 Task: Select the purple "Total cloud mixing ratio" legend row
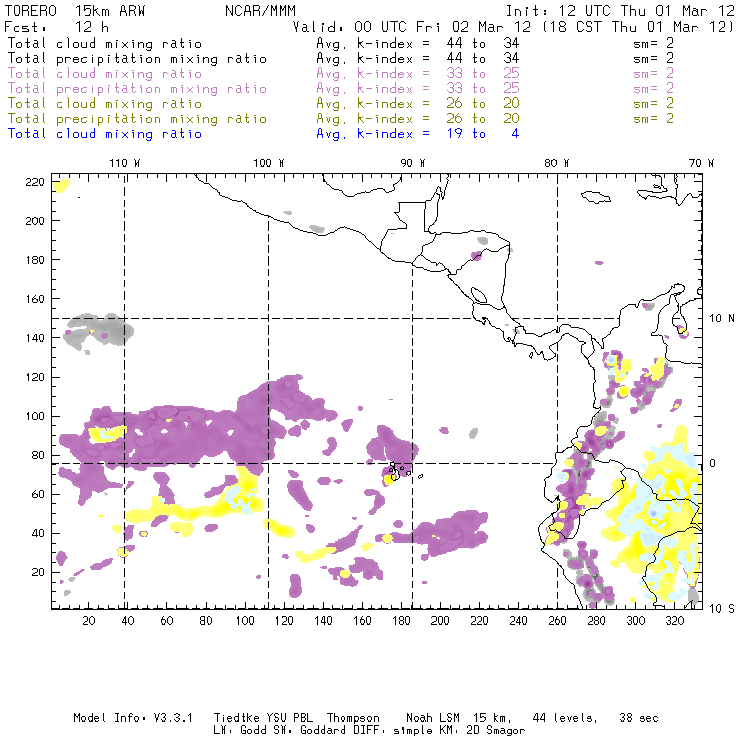(x=340, y=74)
